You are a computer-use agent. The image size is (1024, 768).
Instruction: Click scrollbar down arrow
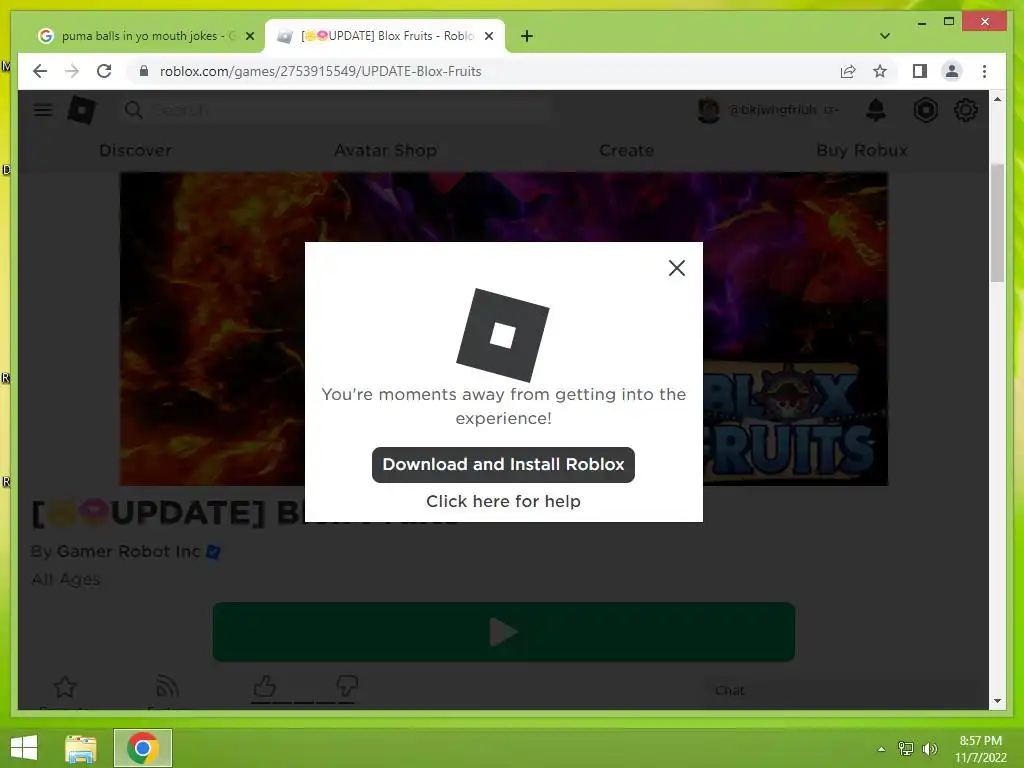coord(997,701)
